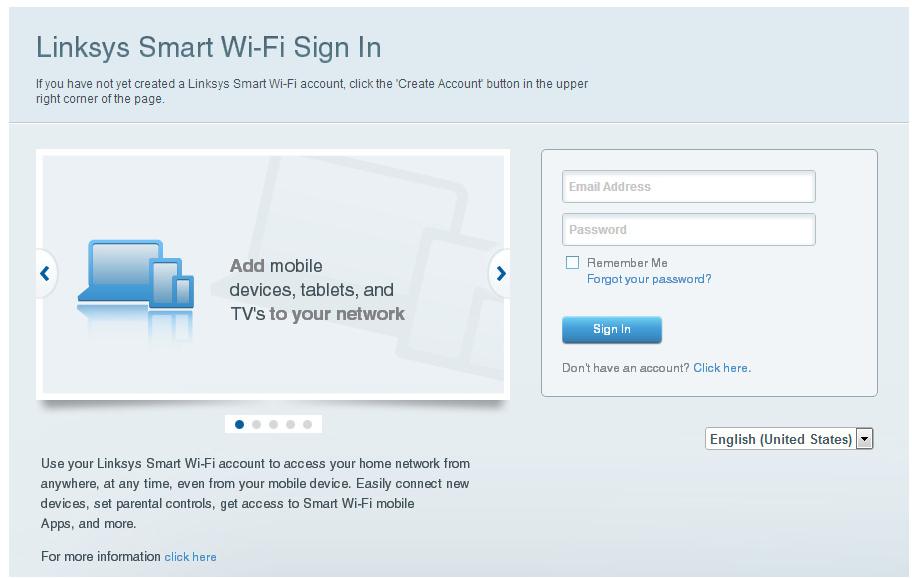The image size is (912, 578).
Task: Click the Add mobile devices slide text
Action: (317, 290)
